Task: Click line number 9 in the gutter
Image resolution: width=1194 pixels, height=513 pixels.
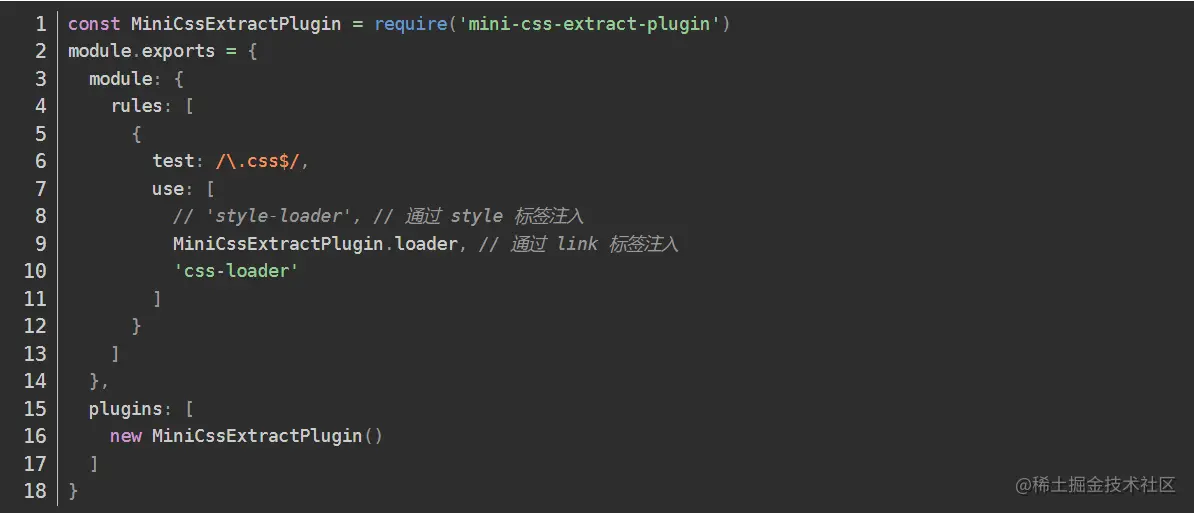Action: point(40,244)
